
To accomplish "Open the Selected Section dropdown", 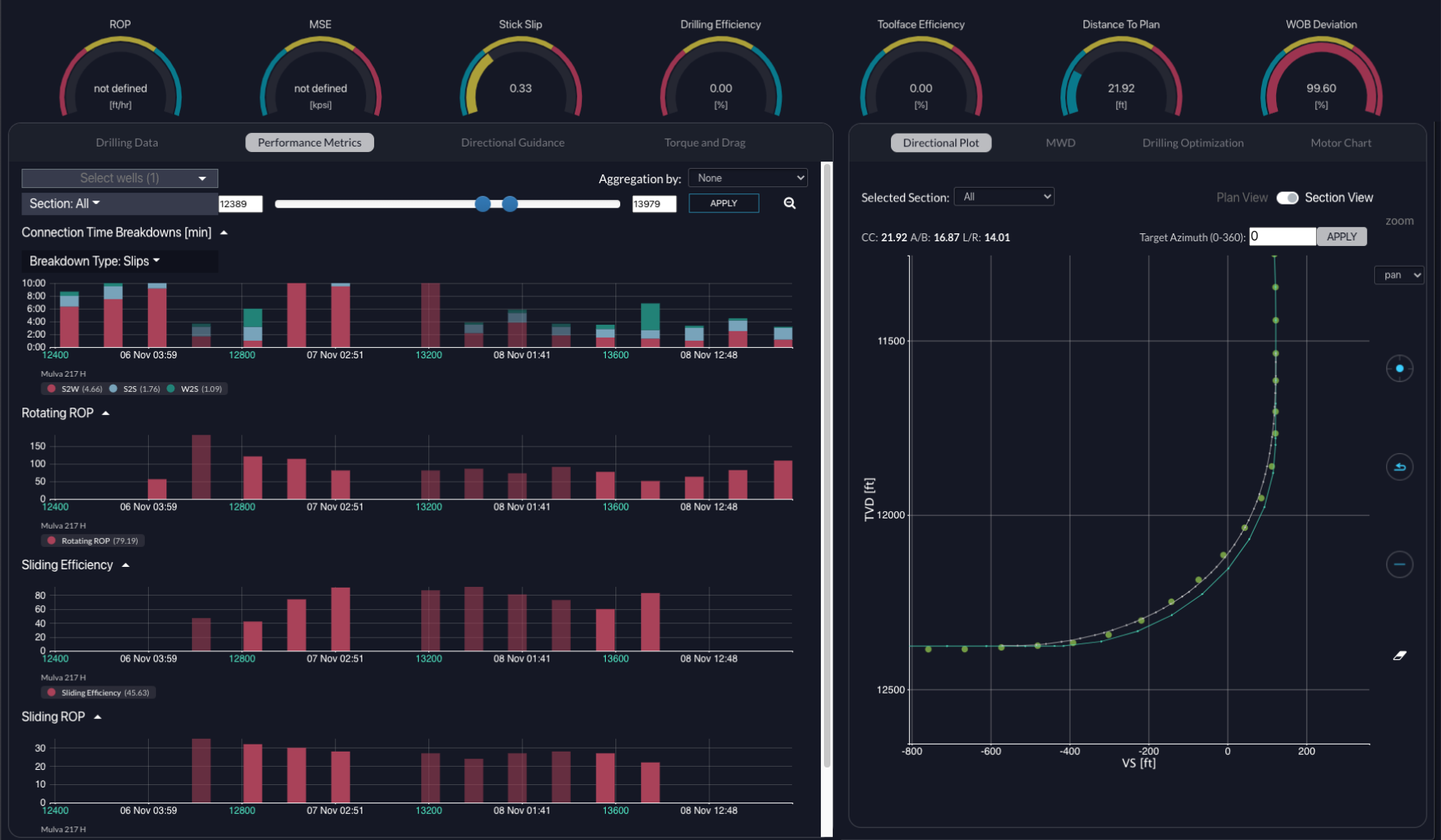I will (1004, 197).
